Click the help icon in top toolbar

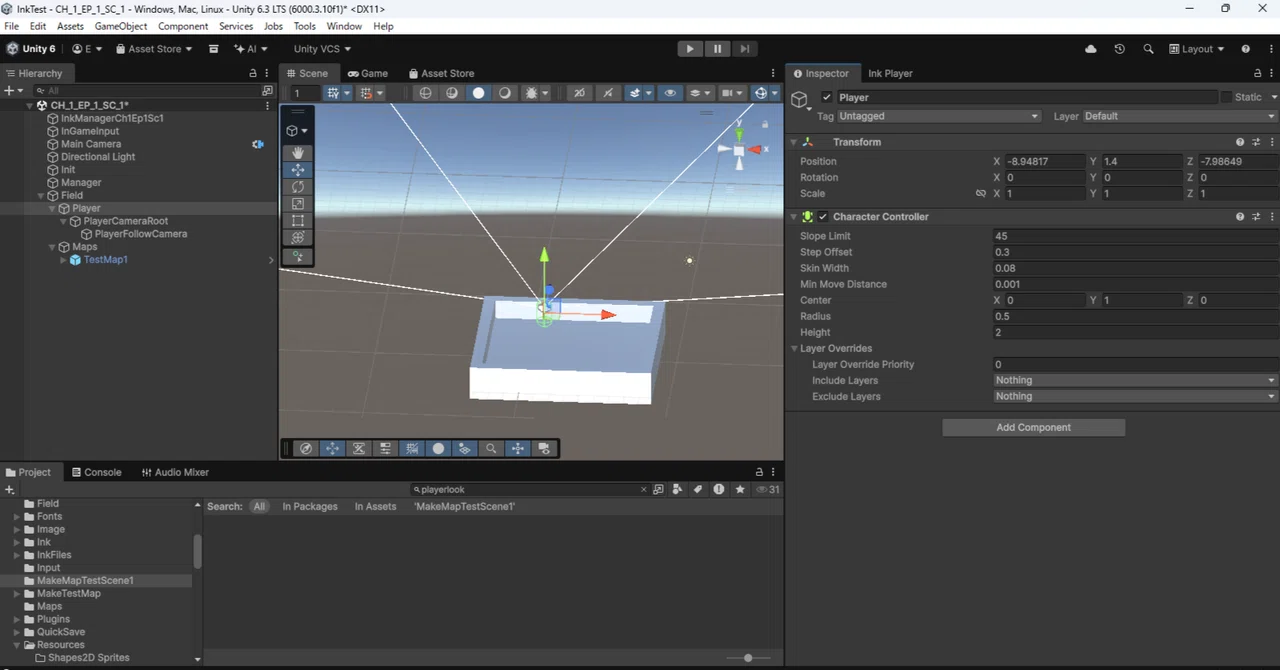(1245, 49)
